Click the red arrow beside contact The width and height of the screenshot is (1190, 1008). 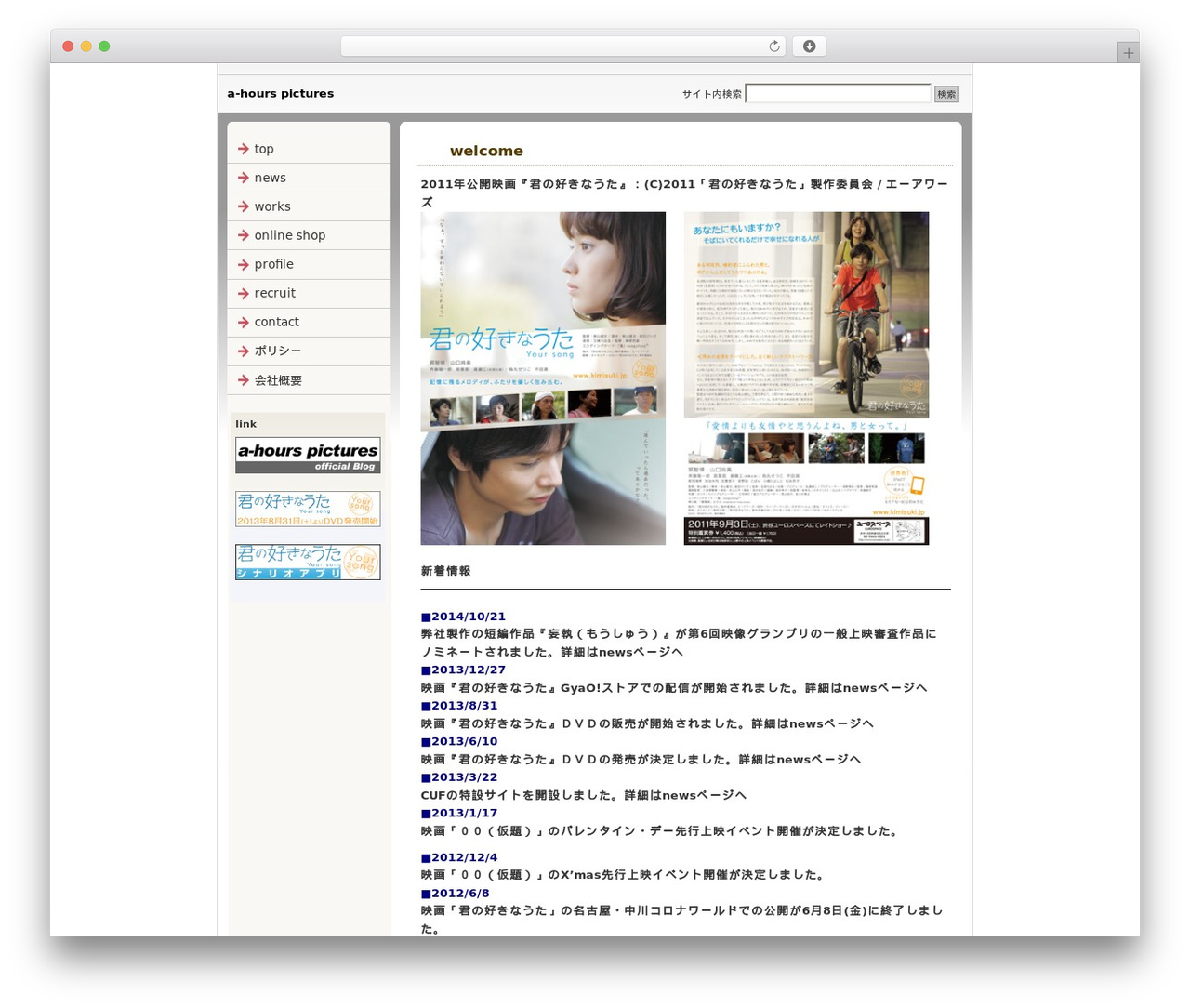click(243, 322)
